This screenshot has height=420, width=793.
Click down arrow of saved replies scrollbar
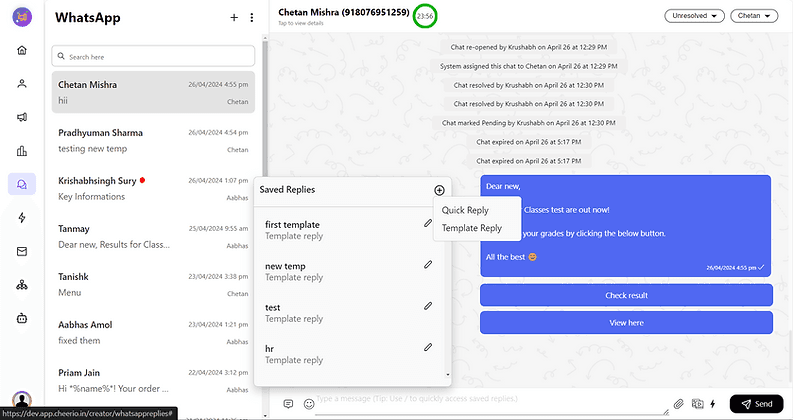tap(448, 375)
